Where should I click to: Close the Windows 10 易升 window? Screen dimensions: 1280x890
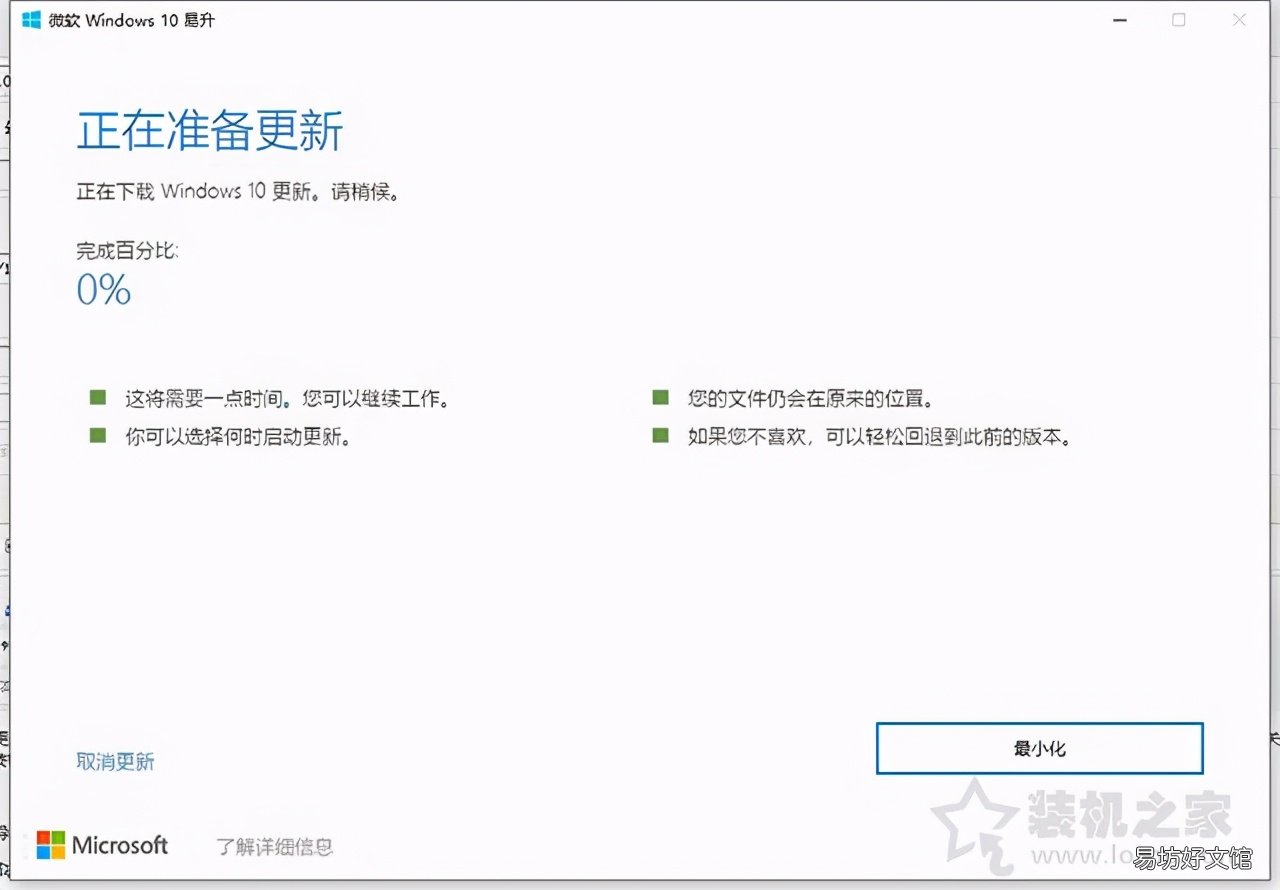pos(1240,20)
